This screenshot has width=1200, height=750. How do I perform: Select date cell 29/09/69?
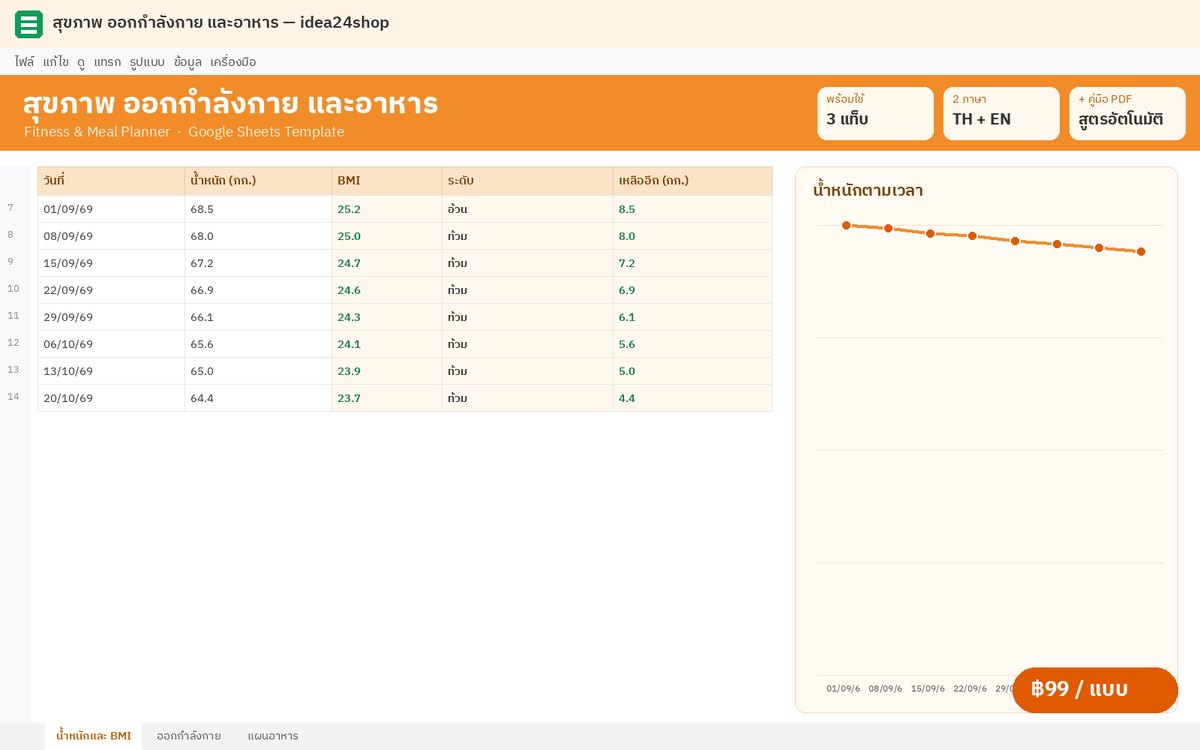point(111,317)
